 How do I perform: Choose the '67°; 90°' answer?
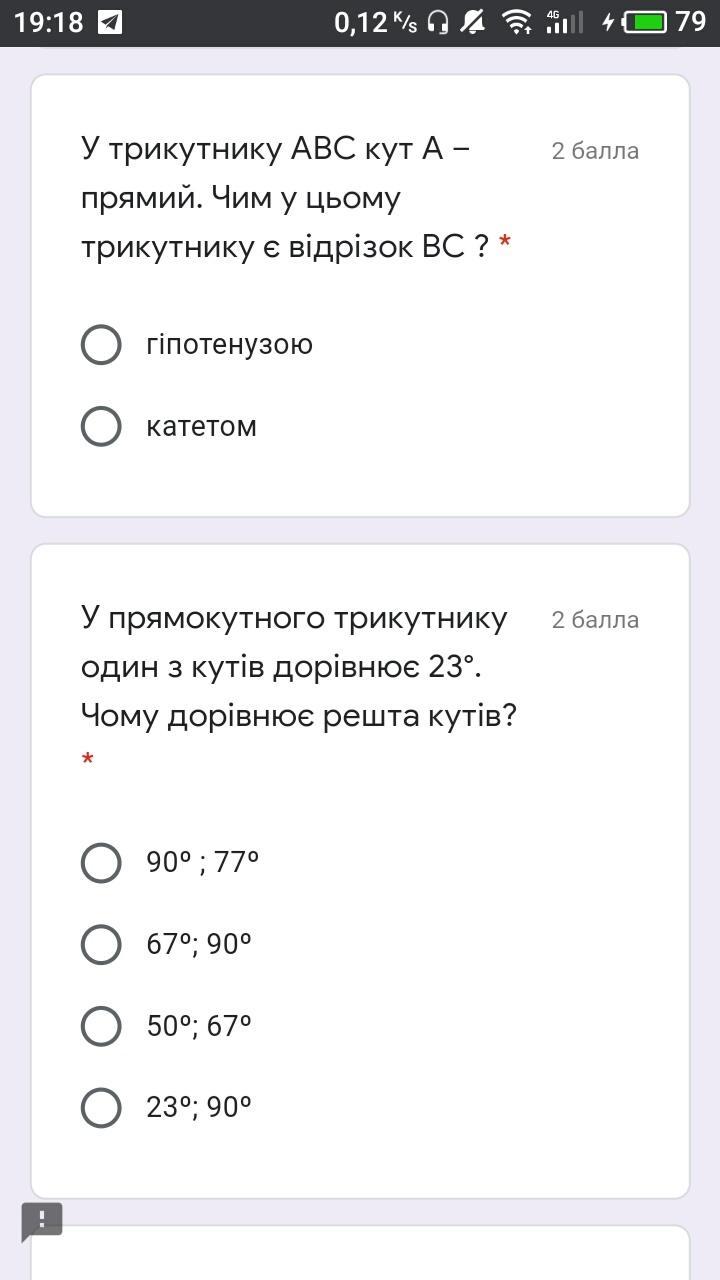pos(101,944)
